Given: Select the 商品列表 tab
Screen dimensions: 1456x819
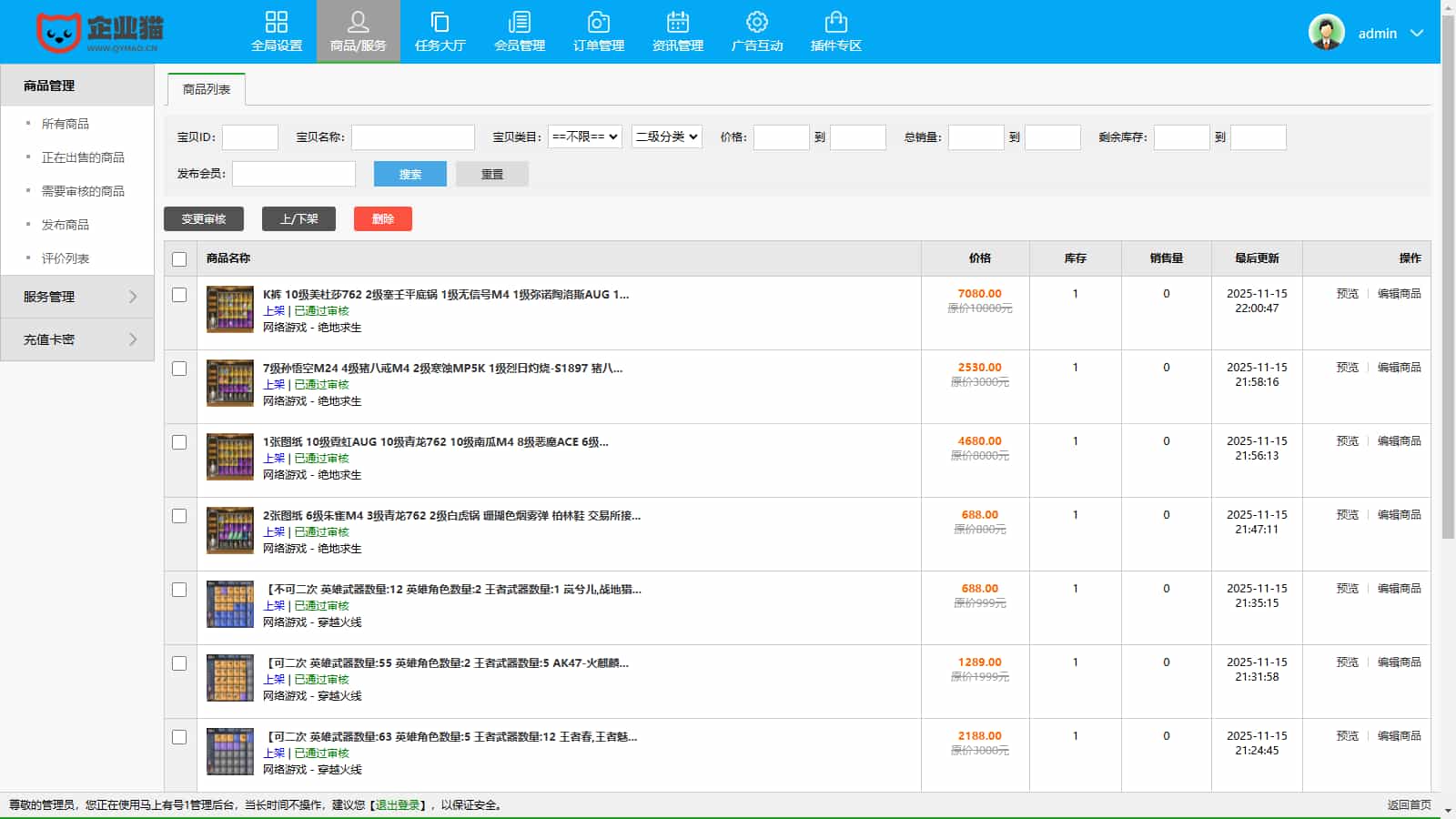Looking at the screenshot, I should pyautogui.click(x=207, y=89).
